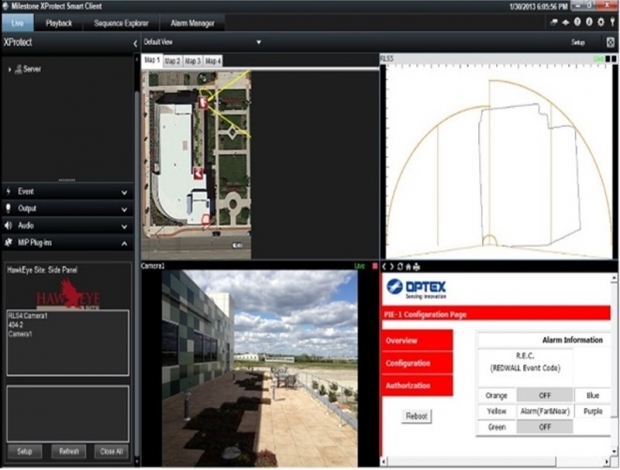This screenshot has height=470, width=620.
Task: Expand the Event section
Action: point(124,193)
